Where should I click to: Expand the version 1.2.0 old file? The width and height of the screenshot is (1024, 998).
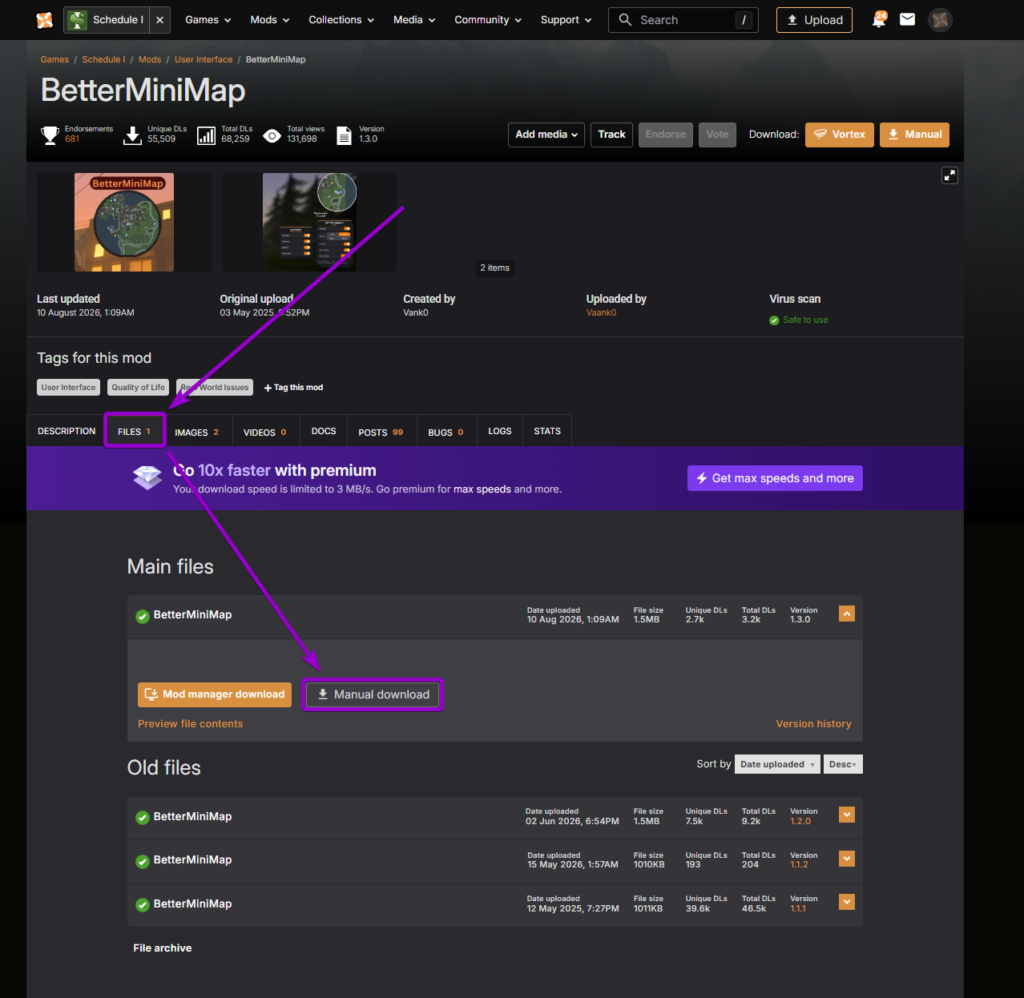tap(846, 814)
